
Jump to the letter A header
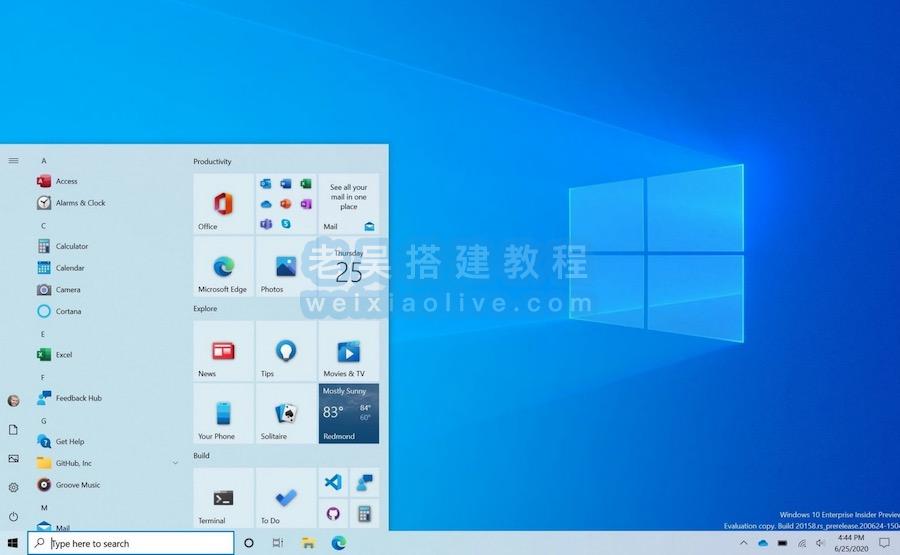(44, 161)
